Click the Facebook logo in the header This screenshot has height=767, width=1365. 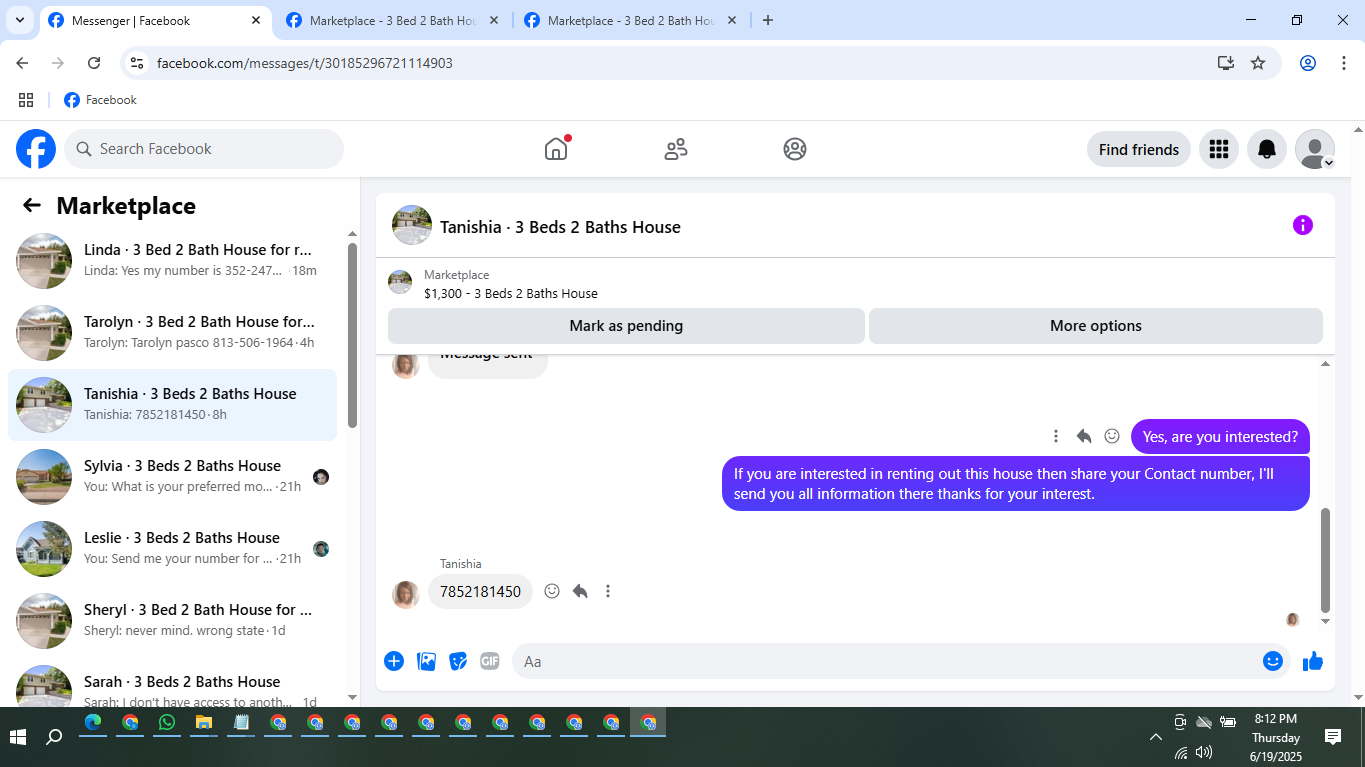click(36, 149)
